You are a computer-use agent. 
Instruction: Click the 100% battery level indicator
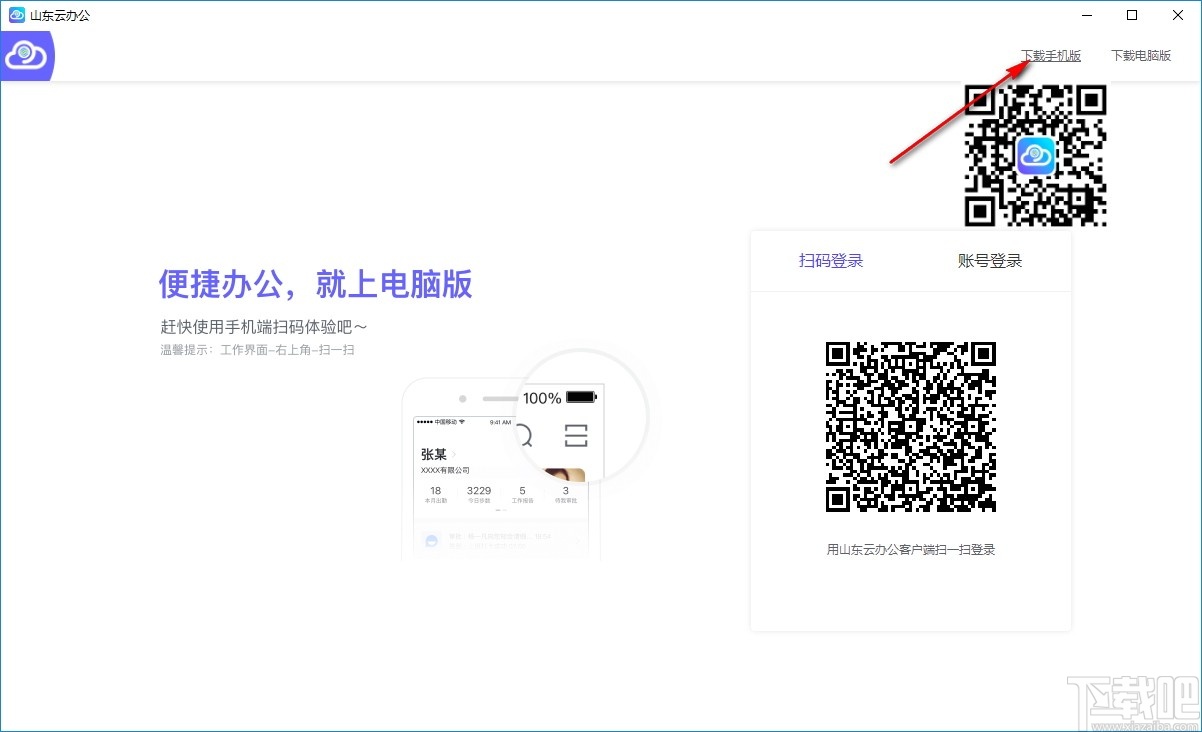point(542,398)
